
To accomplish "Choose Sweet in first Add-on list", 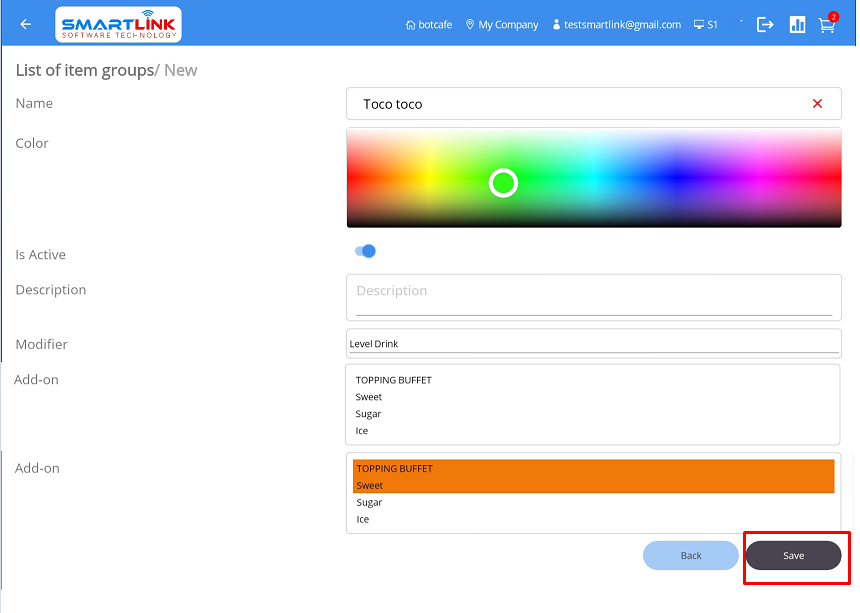I will click(x=369, y=397).
